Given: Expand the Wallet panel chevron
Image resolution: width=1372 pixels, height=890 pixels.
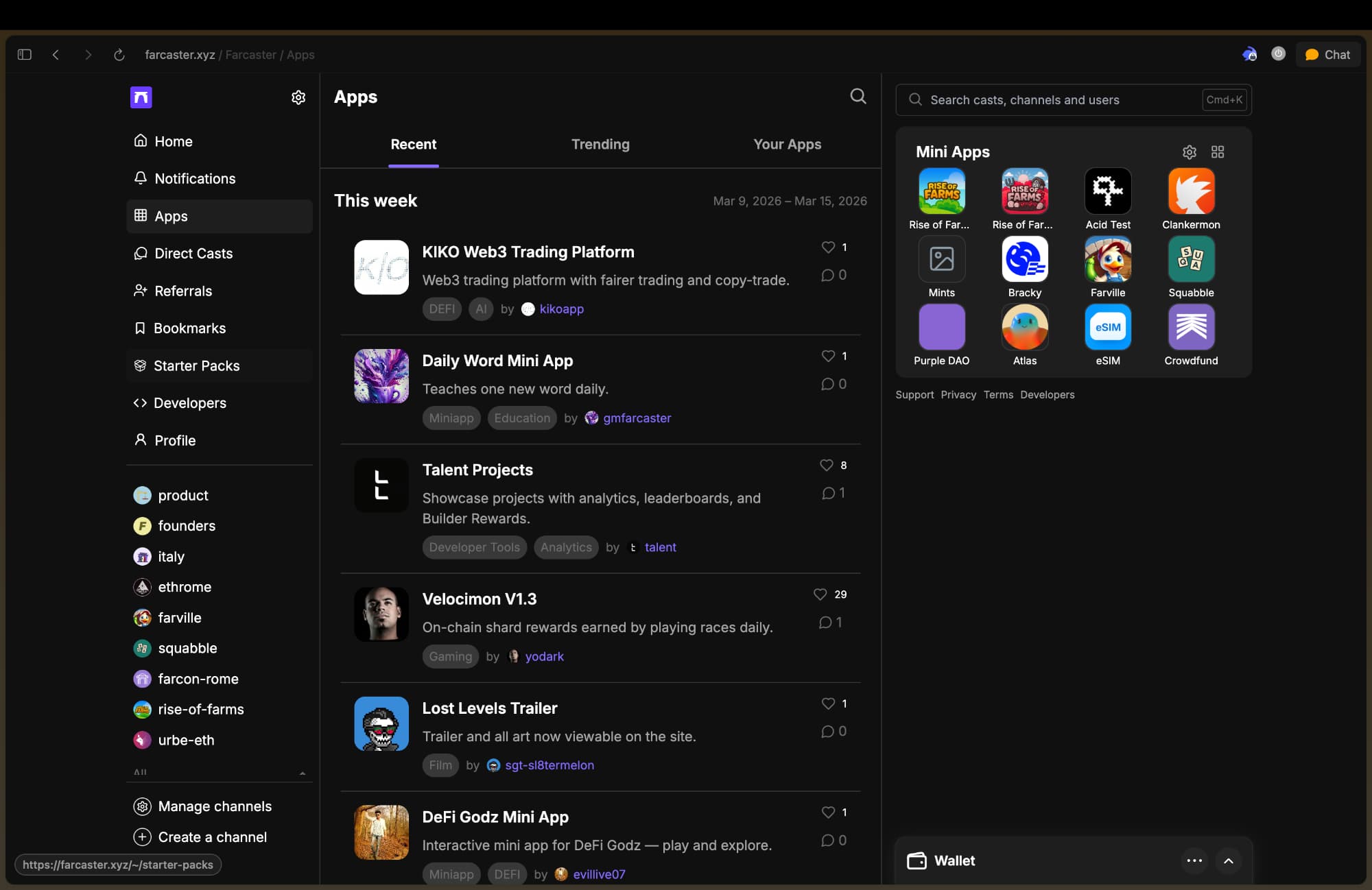Looking at the screenshot, I should pos(1228,861).
